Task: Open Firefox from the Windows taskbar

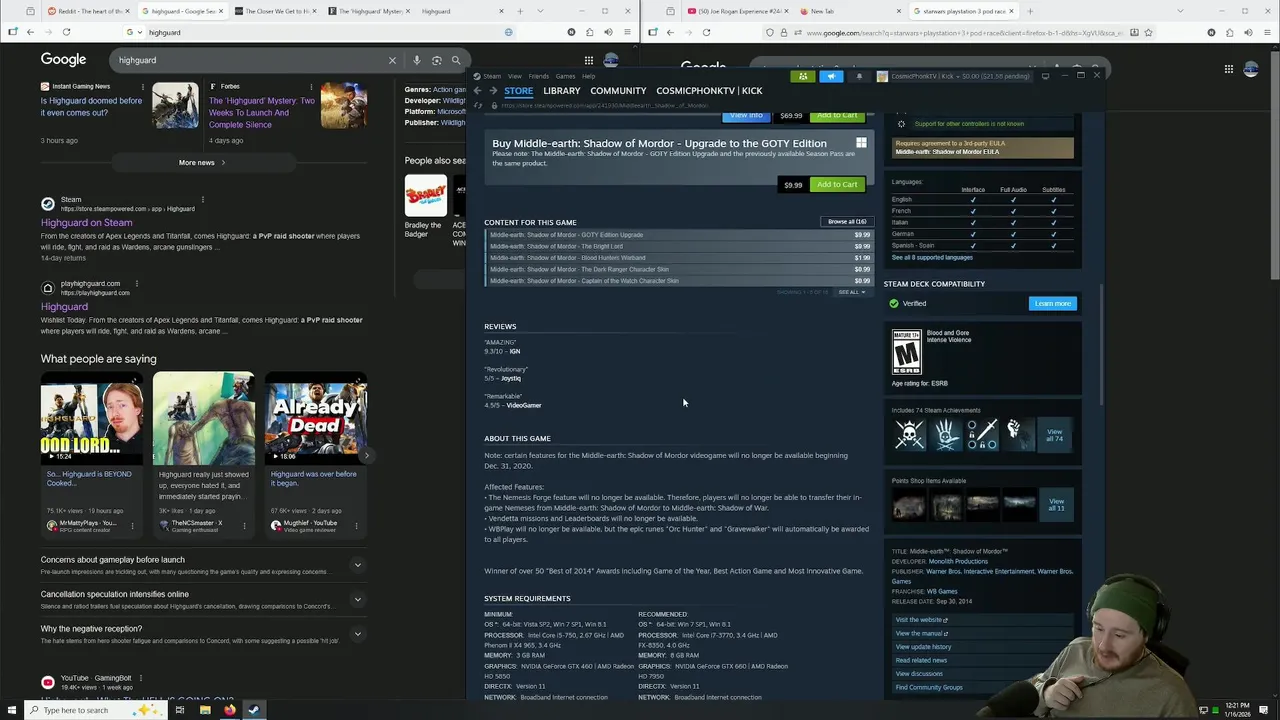Action: coord(229,710)
